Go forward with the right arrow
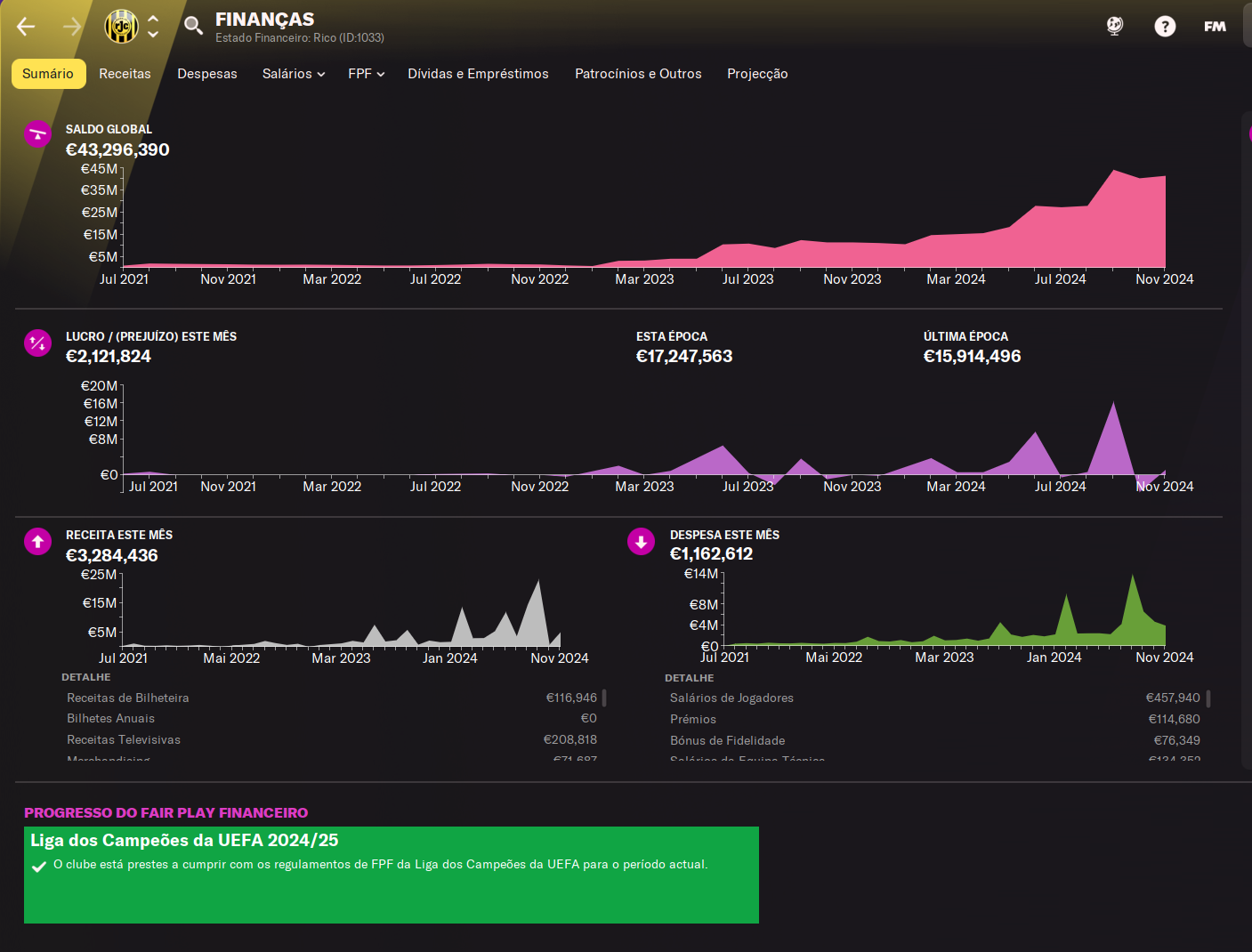The image size is (1252, 952). click(x=72, y=27)
